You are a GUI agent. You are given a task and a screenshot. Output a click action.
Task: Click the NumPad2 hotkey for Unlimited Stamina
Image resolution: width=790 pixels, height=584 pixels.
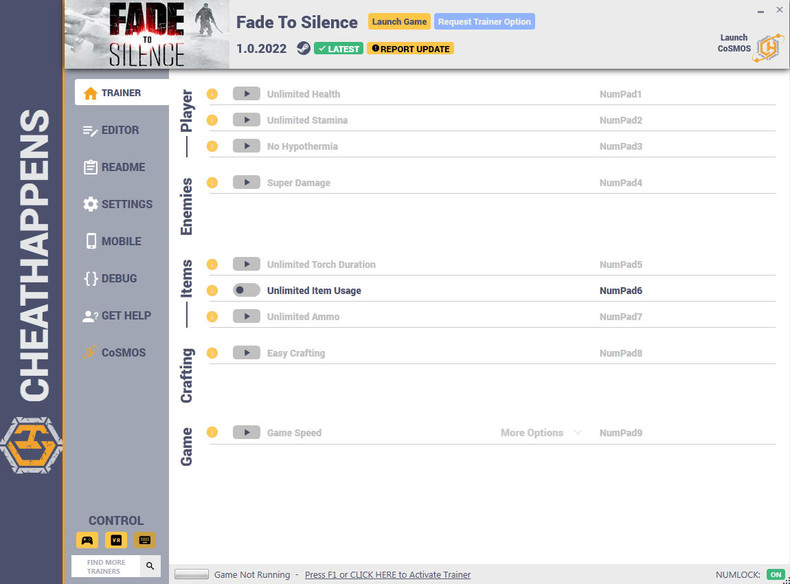pos(621,120)
